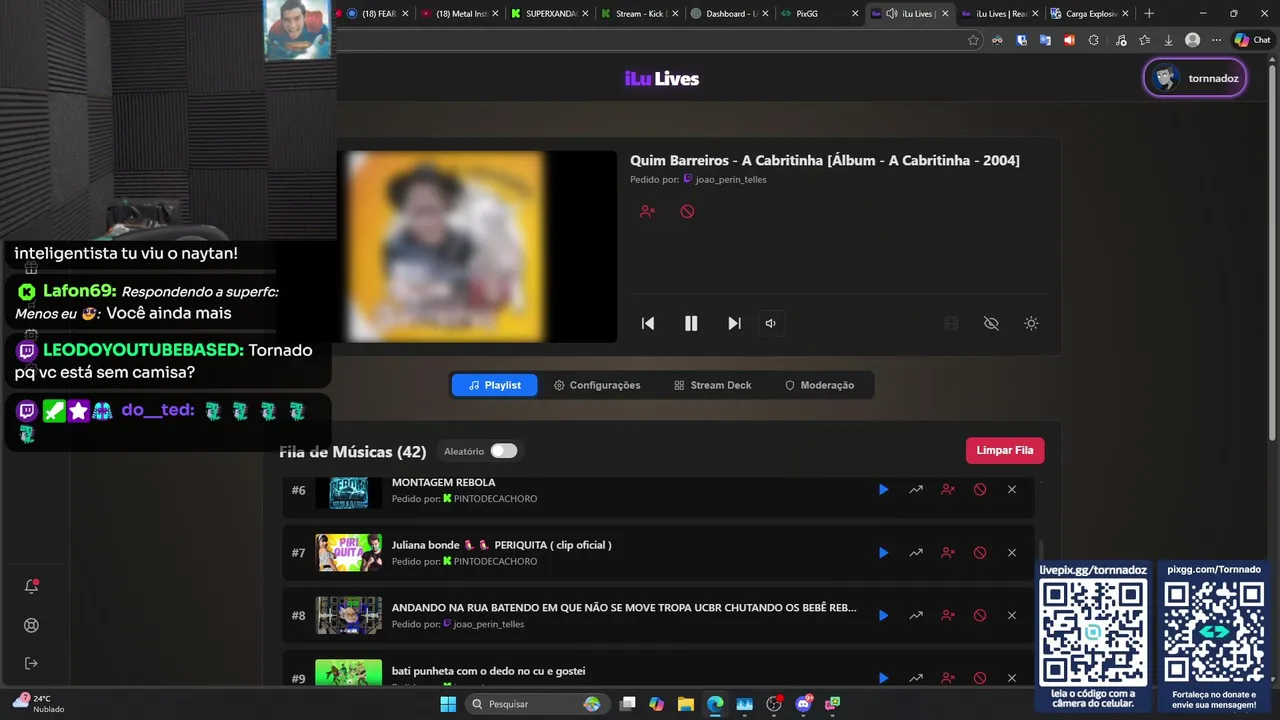Screen dimensions: 1280x720
Task: Block requester of PERIQUITA track
Action: pos(948,553)
